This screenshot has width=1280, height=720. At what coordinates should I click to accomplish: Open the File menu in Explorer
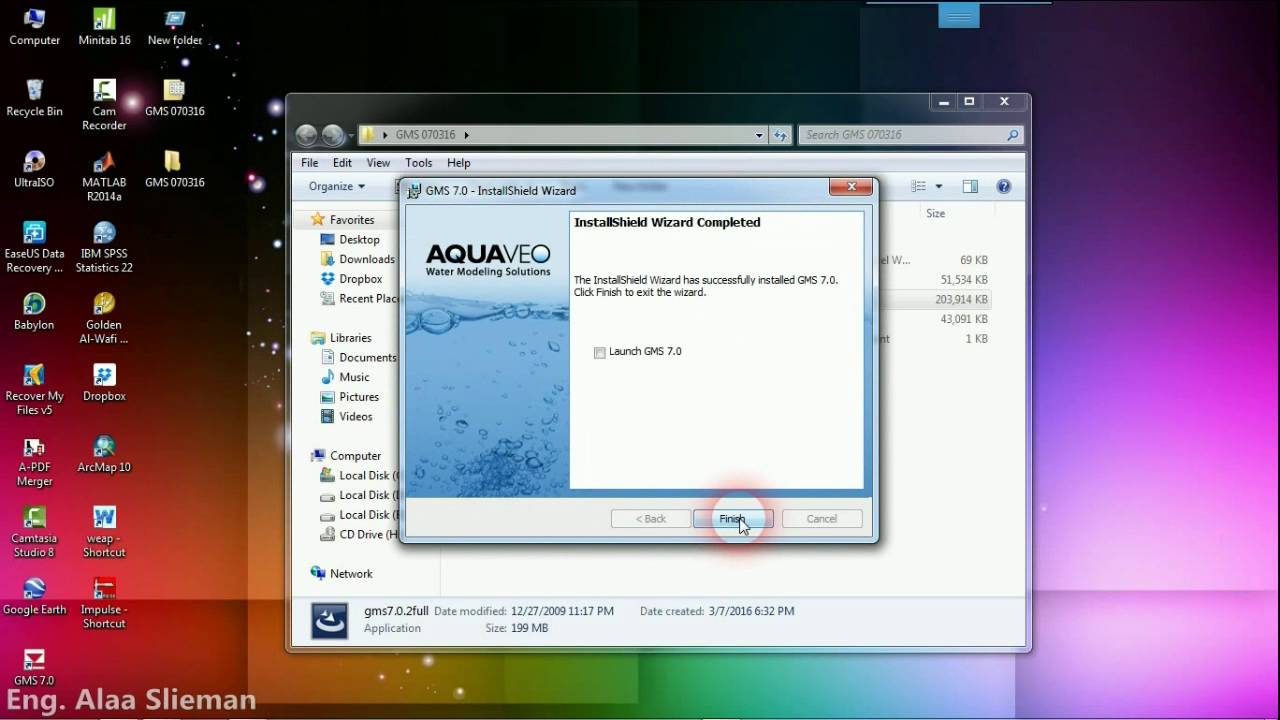310,163
